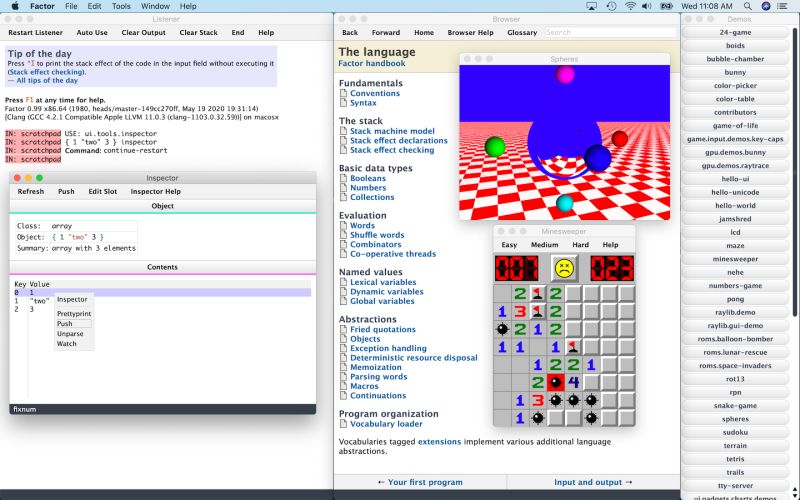800x500 pixels.
Task: Open the Apple menu
Action: [15, 6]
